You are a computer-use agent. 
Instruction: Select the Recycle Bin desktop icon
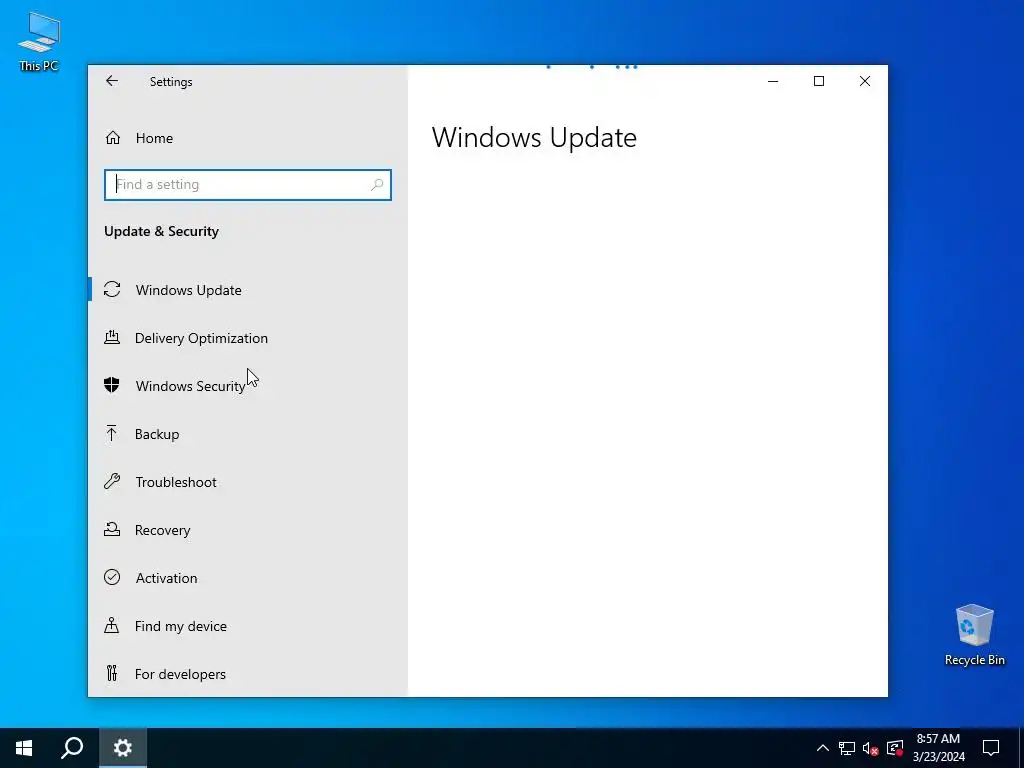[974, 634]
